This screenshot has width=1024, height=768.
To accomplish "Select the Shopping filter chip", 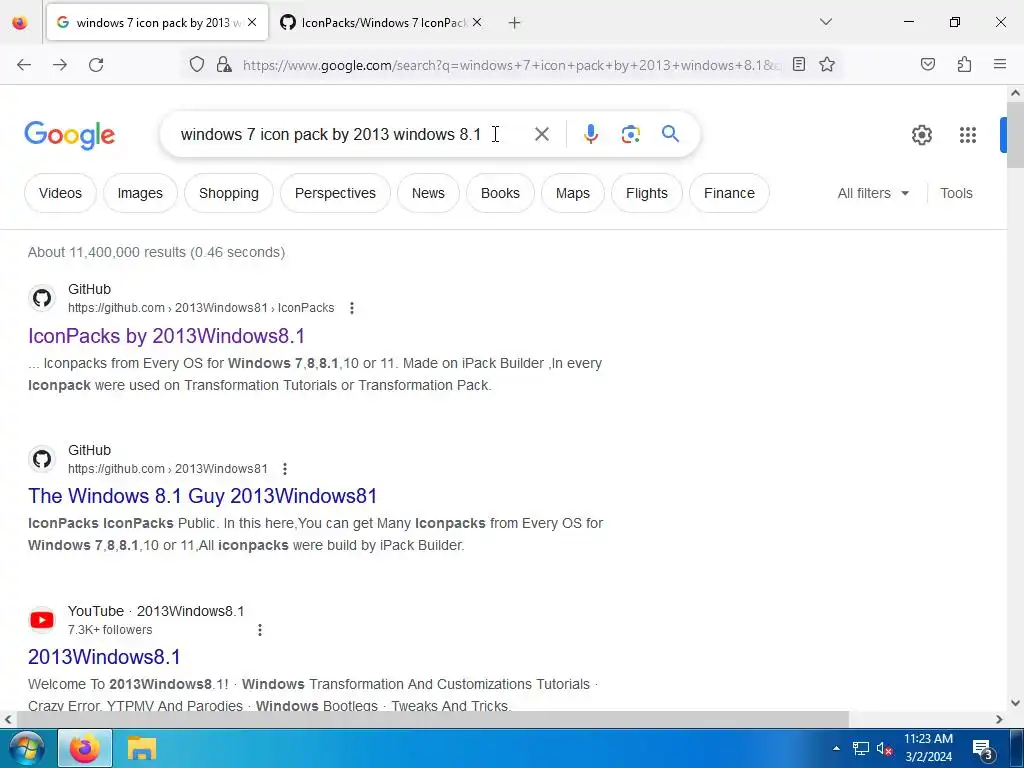I will (229, 193).
